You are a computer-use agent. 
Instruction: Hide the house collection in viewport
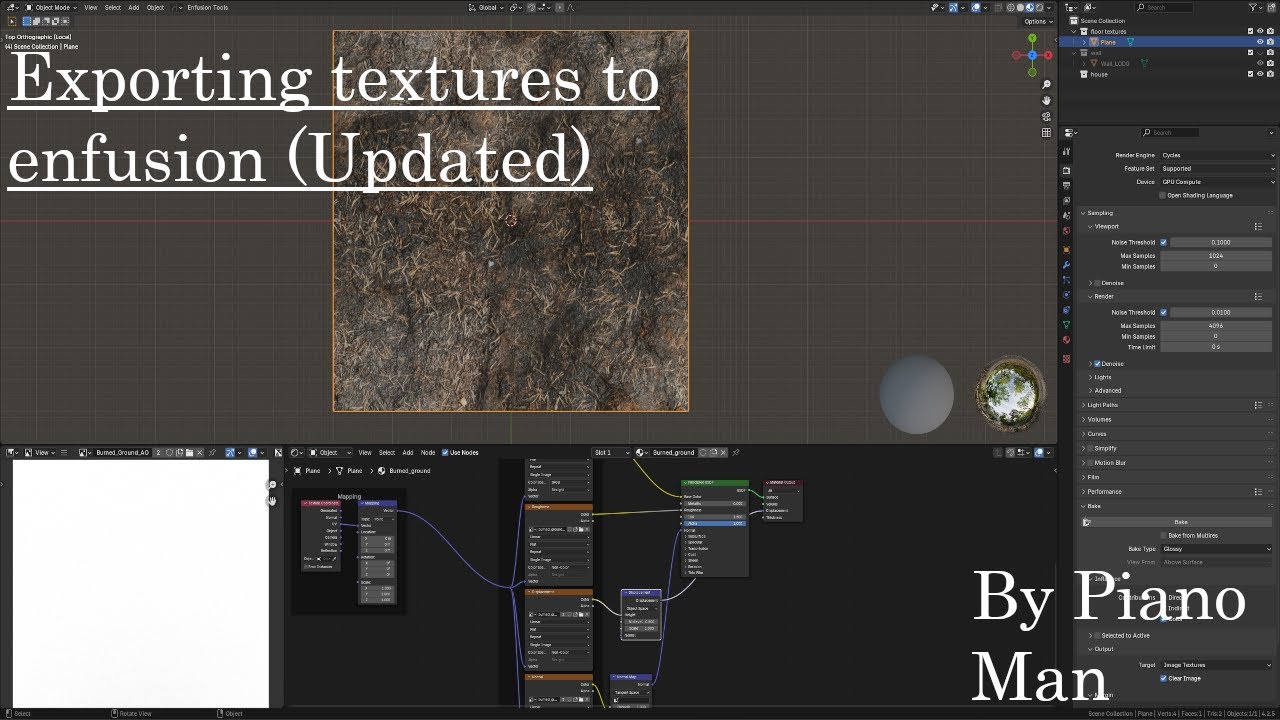[1260, 74]
